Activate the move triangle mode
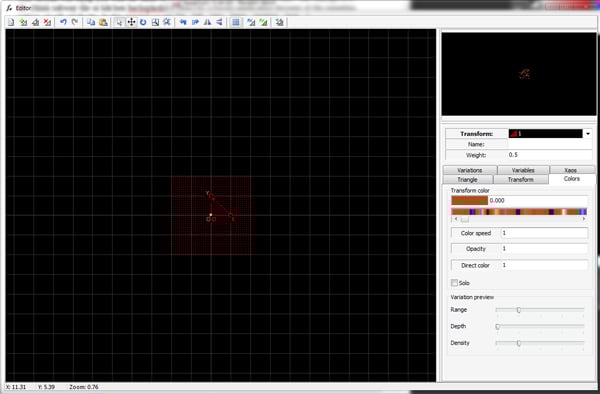 pos(131,22)
